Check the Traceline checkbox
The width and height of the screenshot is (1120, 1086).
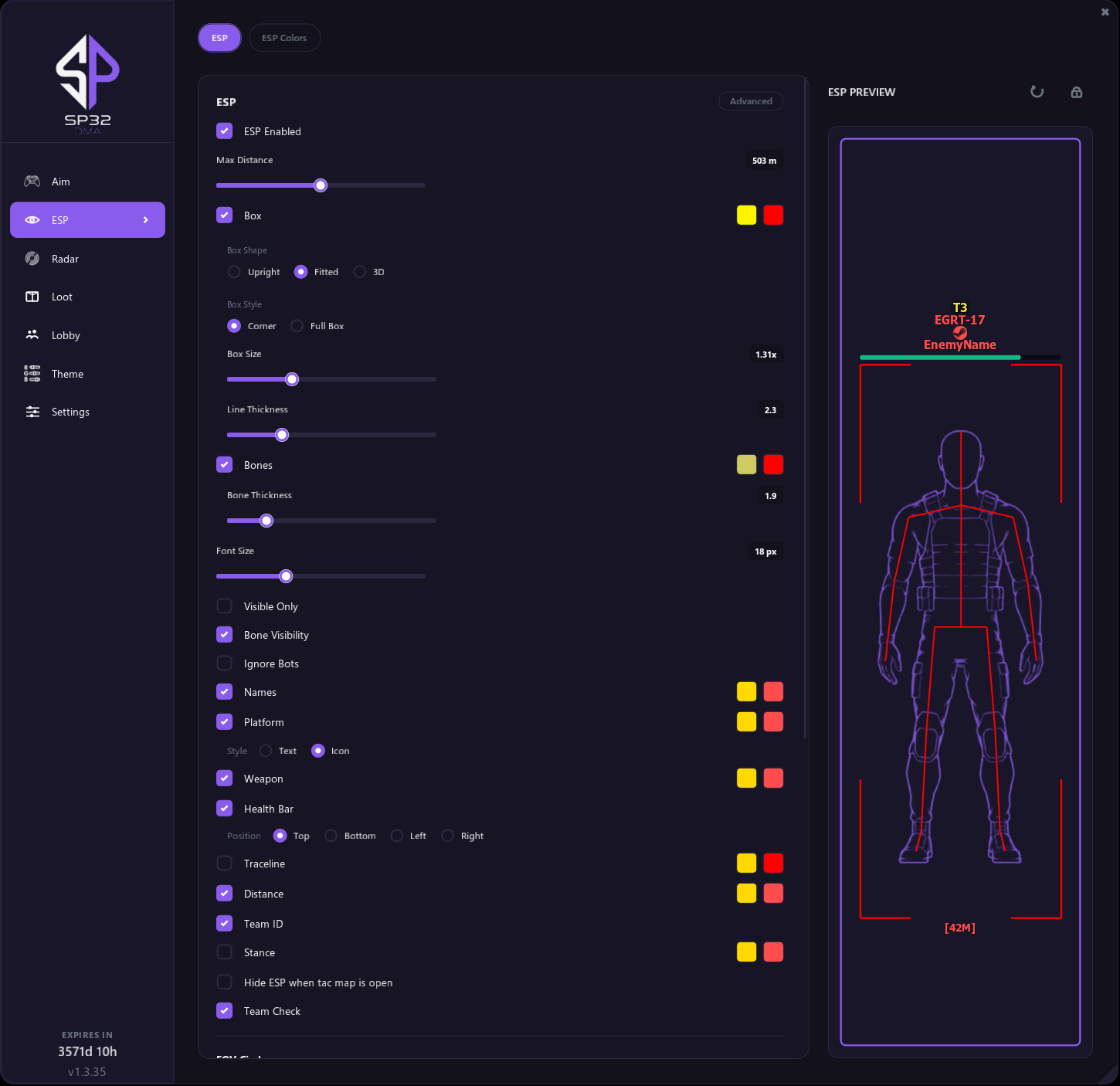225,863
